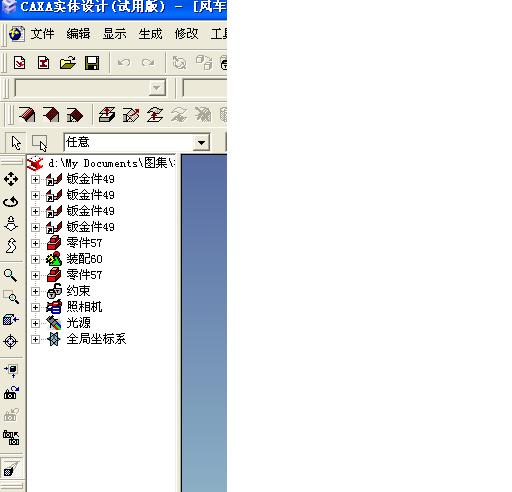Viewport: 512px width, 492px height.
Task: Open the 编辑 menu
Action: (x=78, y=34)
